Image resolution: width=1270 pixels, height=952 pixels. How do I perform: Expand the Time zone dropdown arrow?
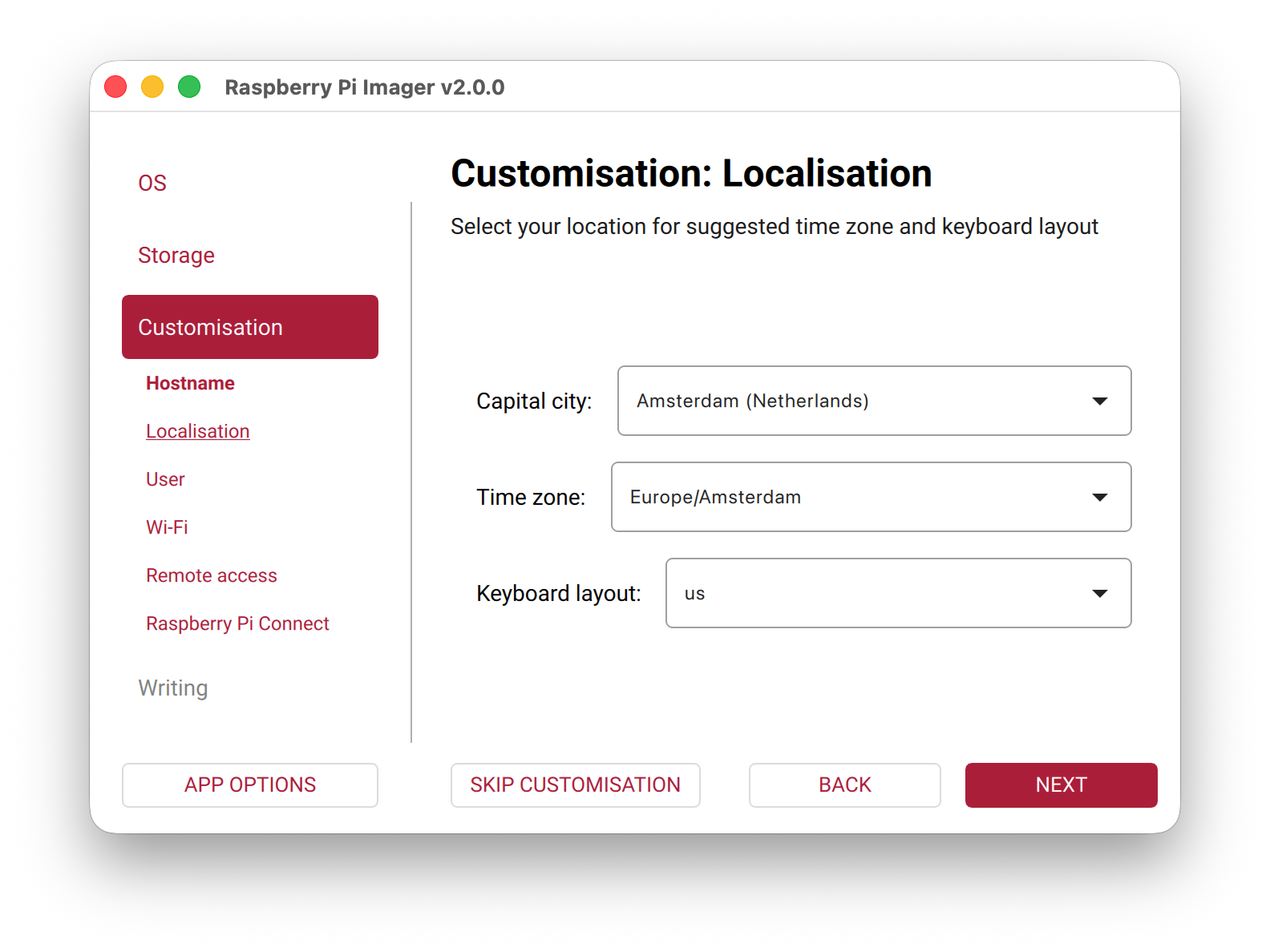[1099, 497]
